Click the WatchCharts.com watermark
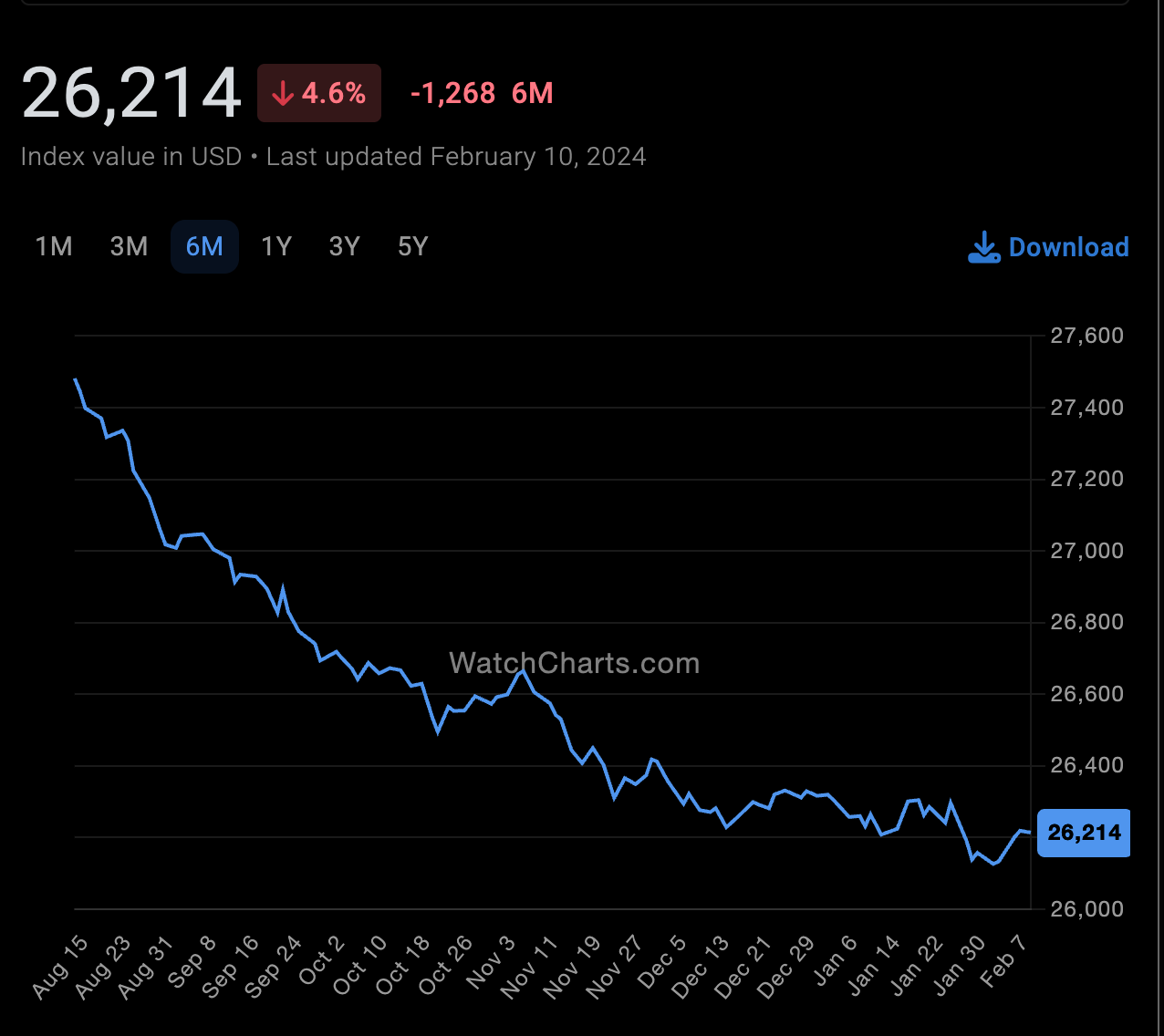 coord(575,663)
